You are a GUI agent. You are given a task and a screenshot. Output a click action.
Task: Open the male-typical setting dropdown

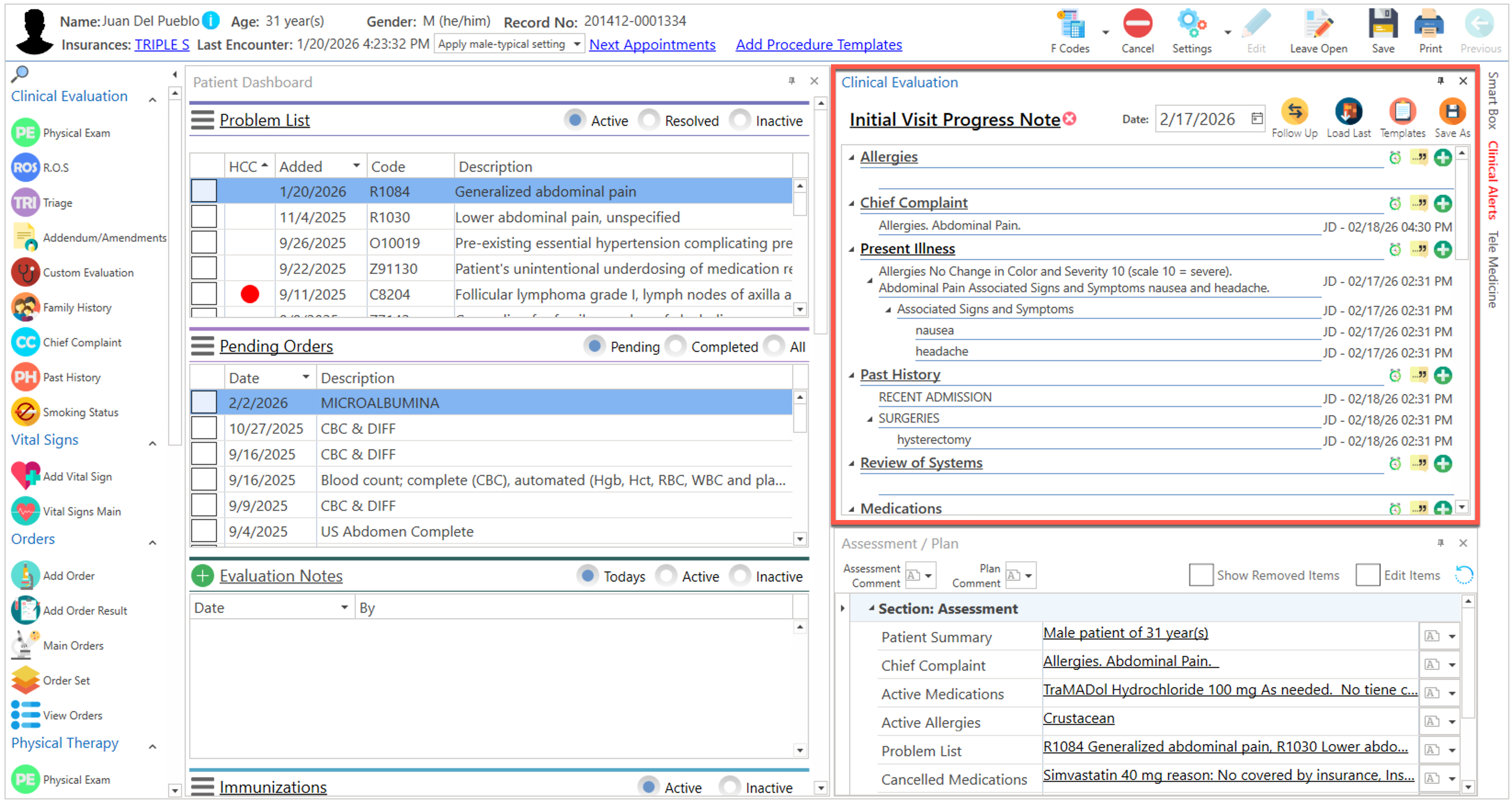(576, 44)
